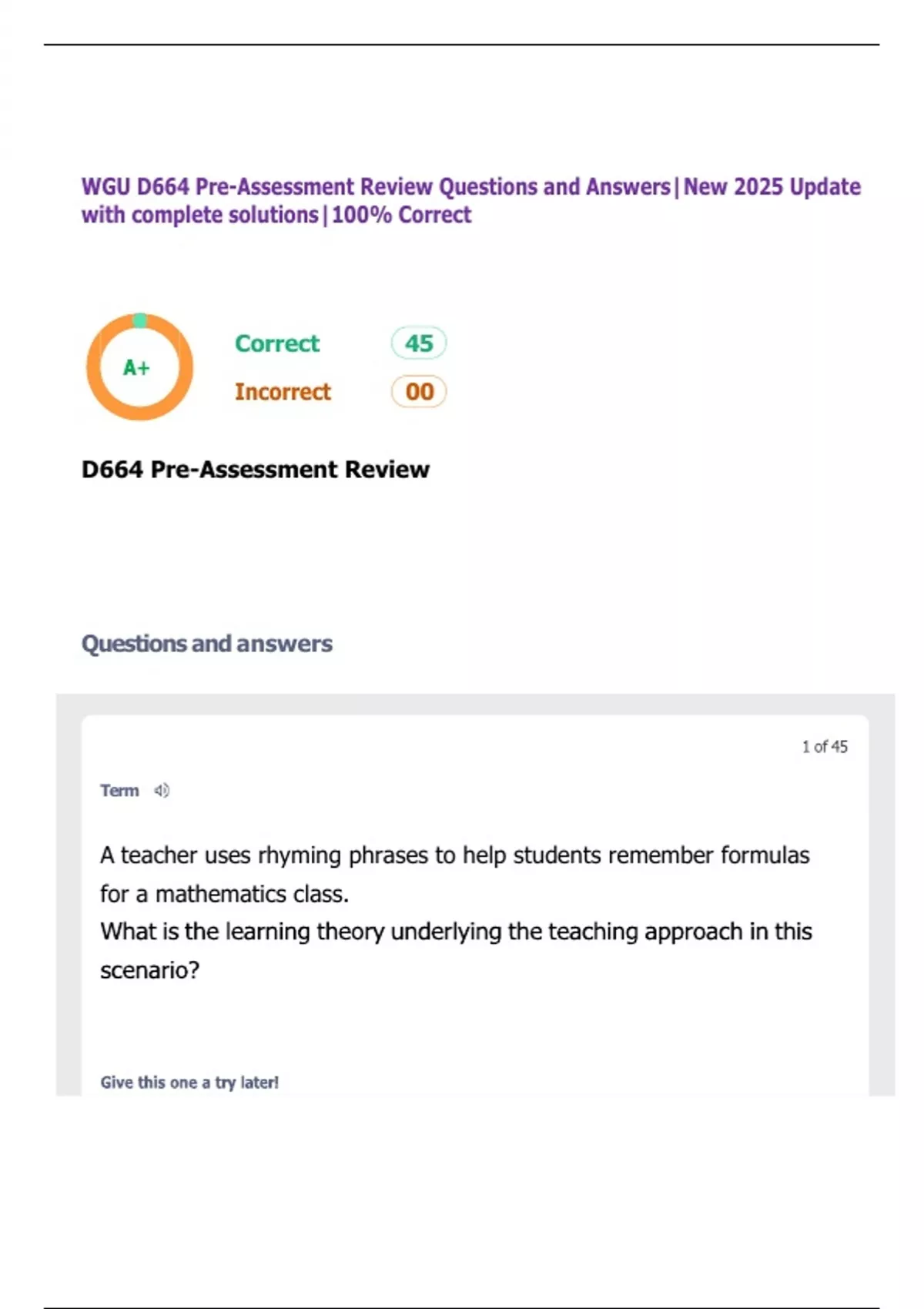Viewport: 924px width, 1309px height.
Task: Click the orange 00 incorrect count badge
Action: point(419,392)
